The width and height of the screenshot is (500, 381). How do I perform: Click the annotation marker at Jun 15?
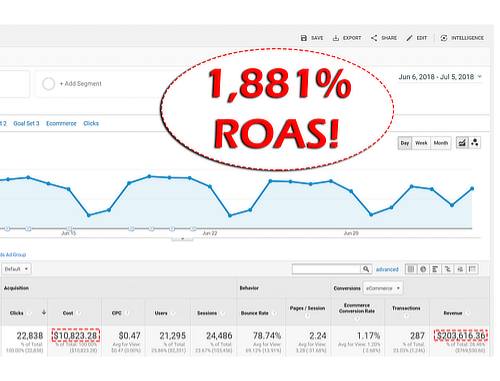(x=69, y=229)
